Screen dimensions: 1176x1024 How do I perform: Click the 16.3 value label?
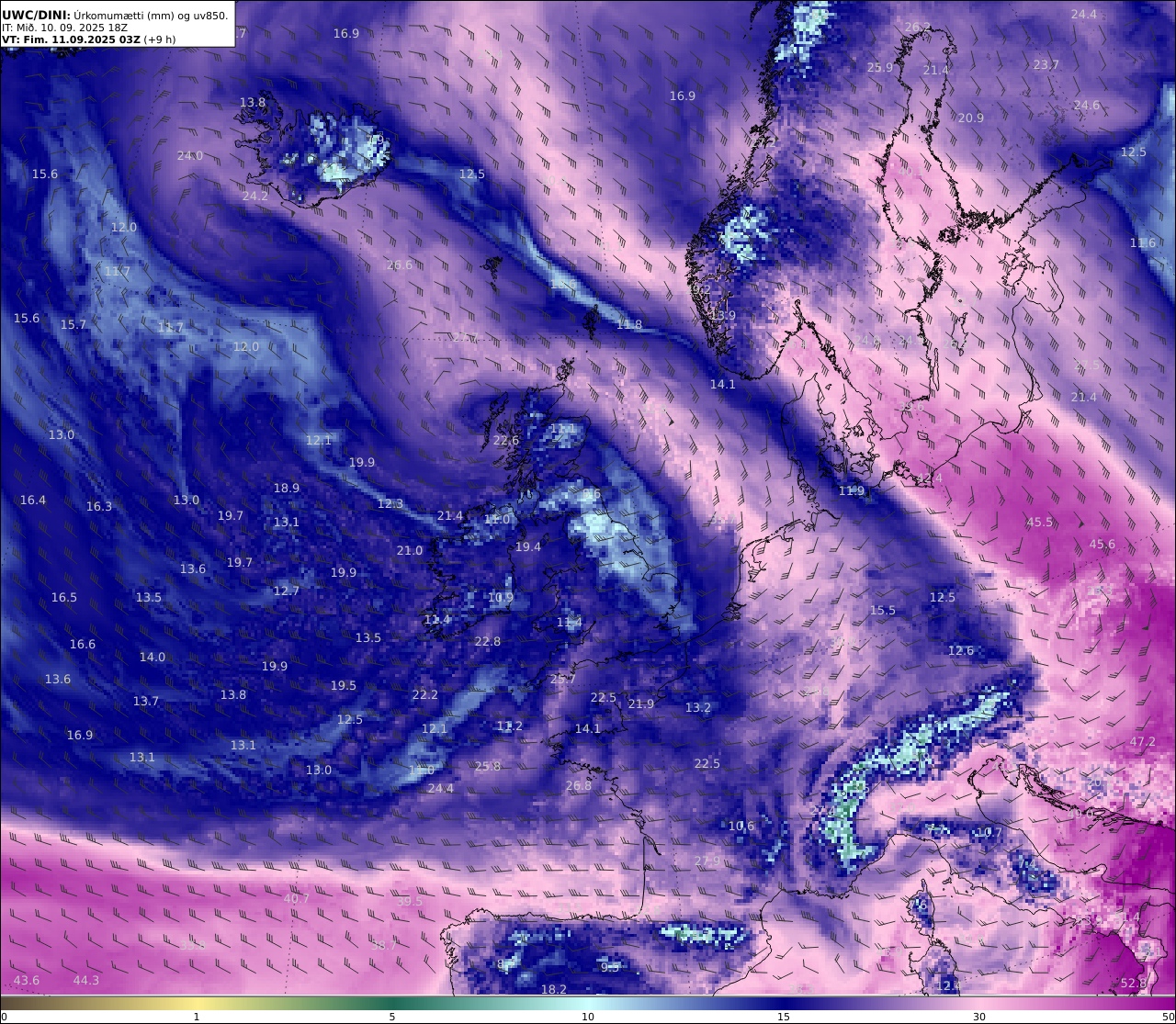click(99, 507)
